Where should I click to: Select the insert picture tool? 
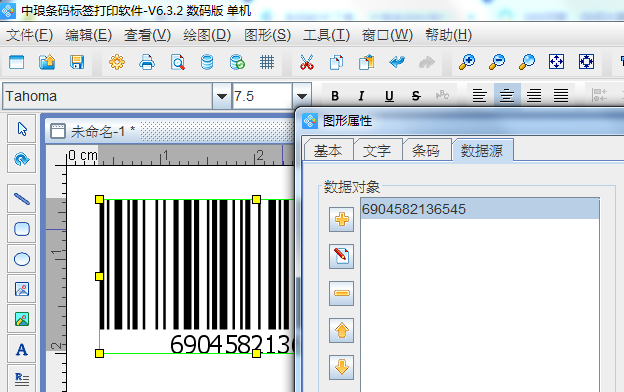tap(22, 289)
